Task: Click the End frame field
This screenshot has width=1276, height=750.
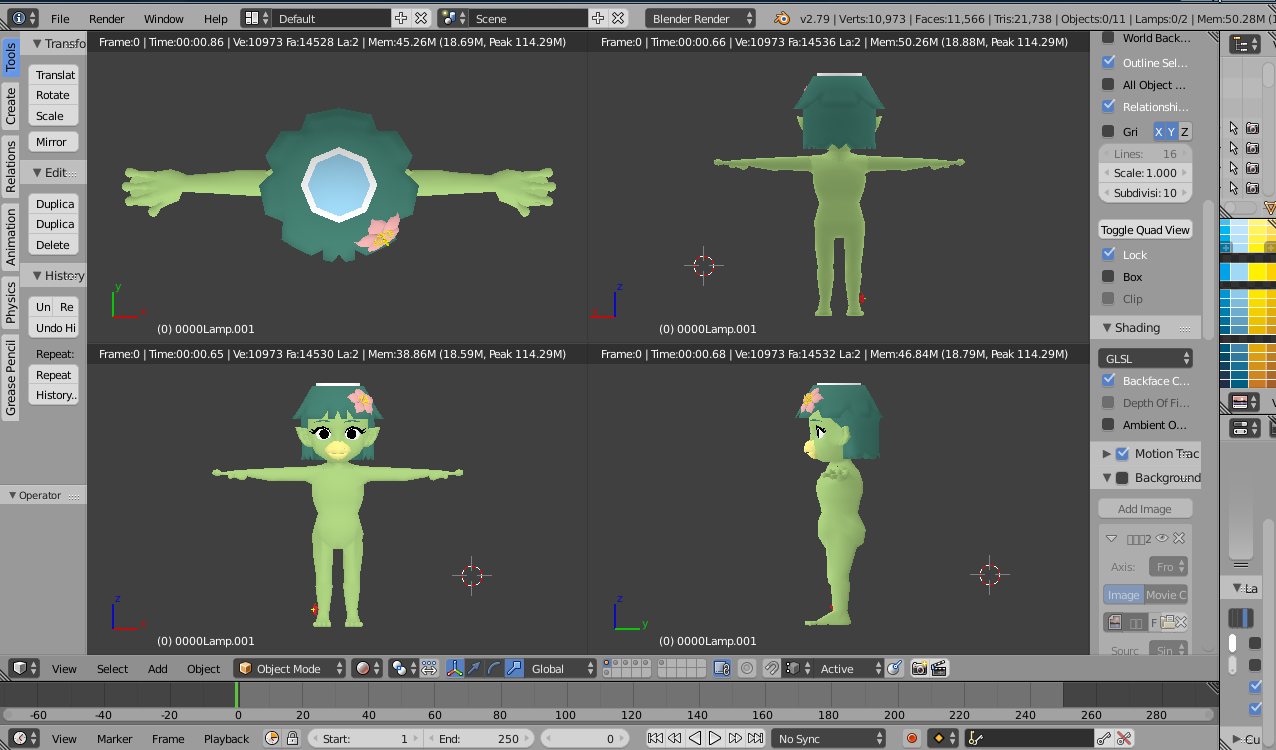Action: click(478, 739)
